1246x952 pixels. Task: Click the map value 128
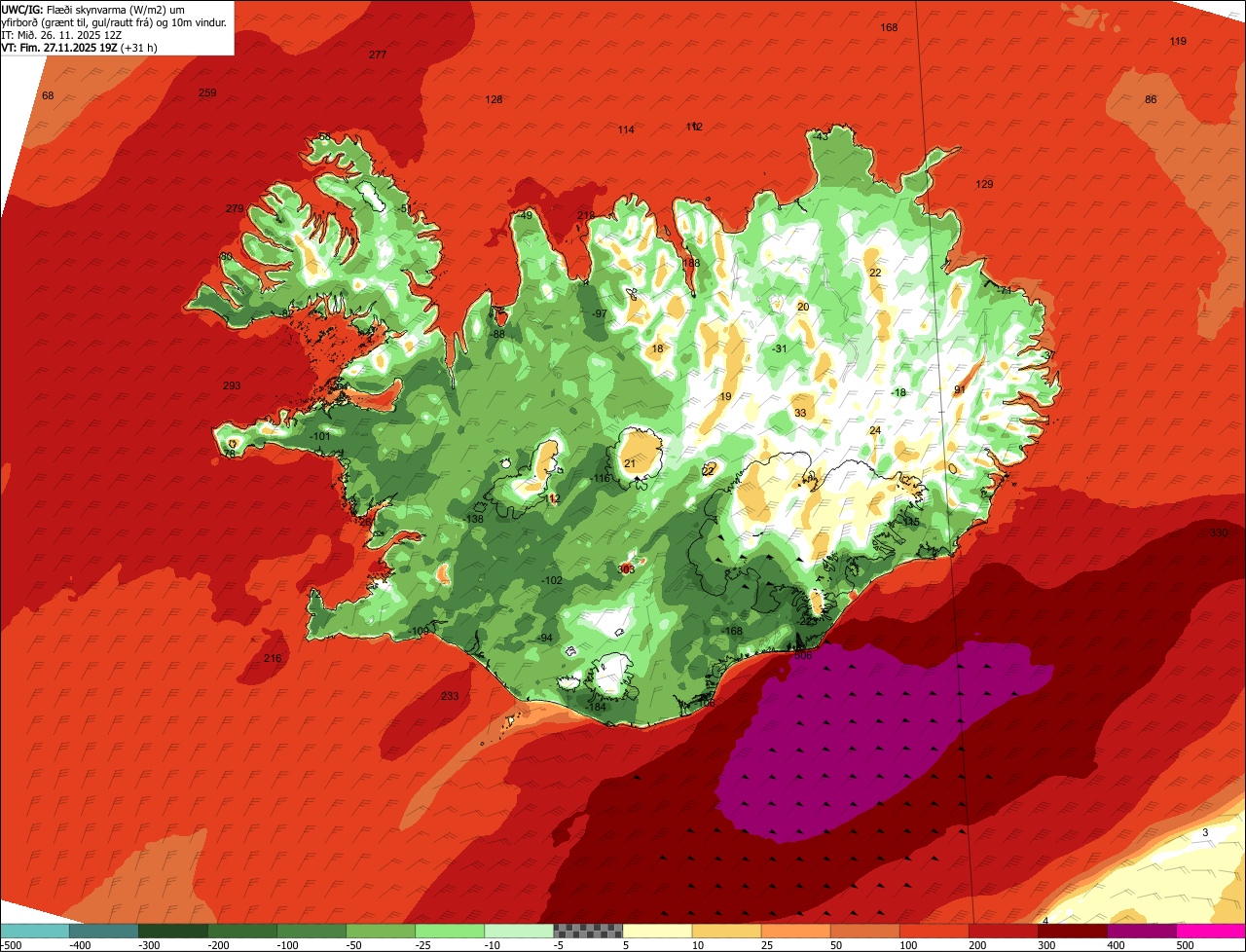pyautogui.click(x=494, y=99)
